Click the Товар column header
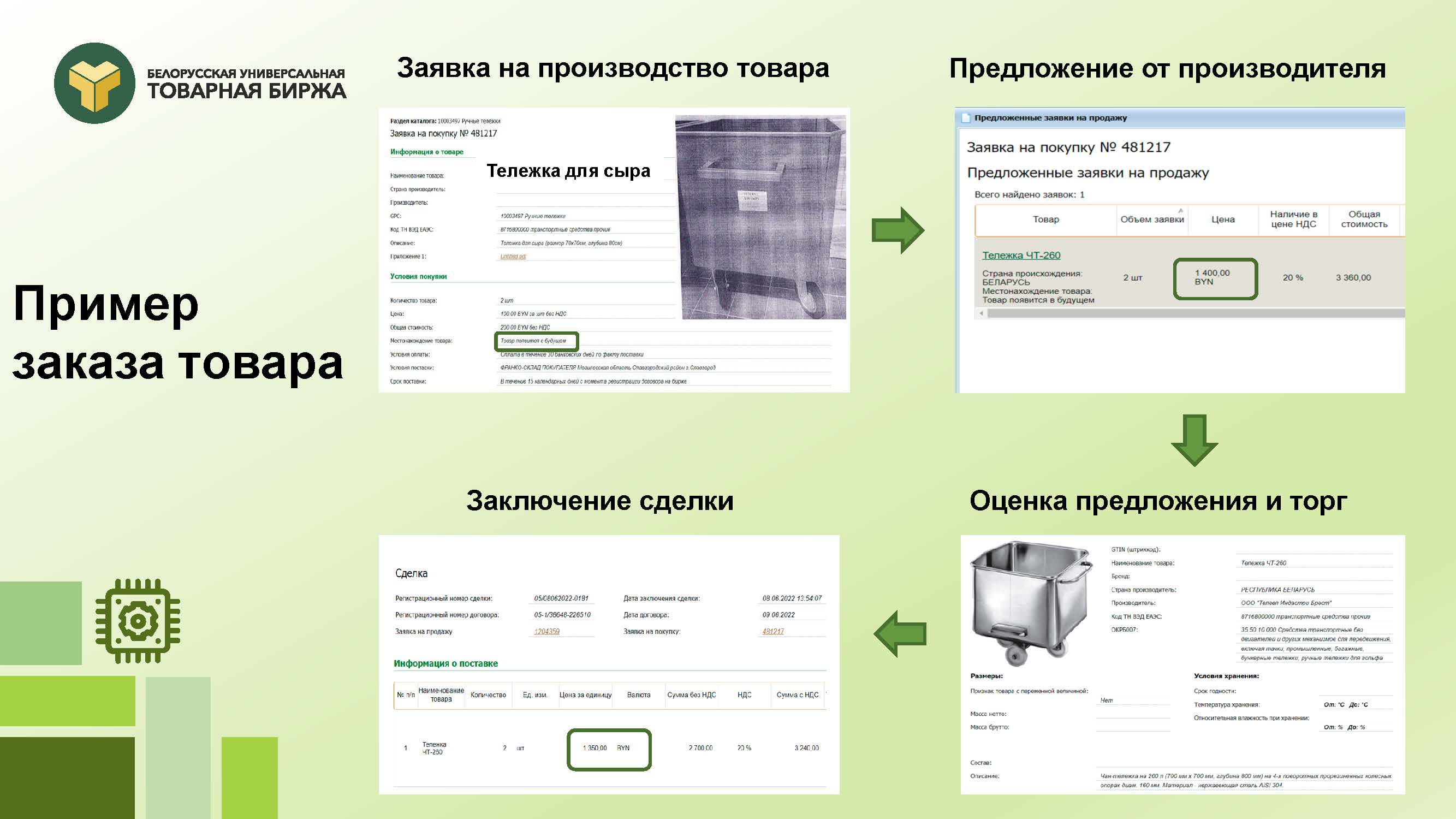This screenshot has width=1456, height=819. (x=1045, y=219)
